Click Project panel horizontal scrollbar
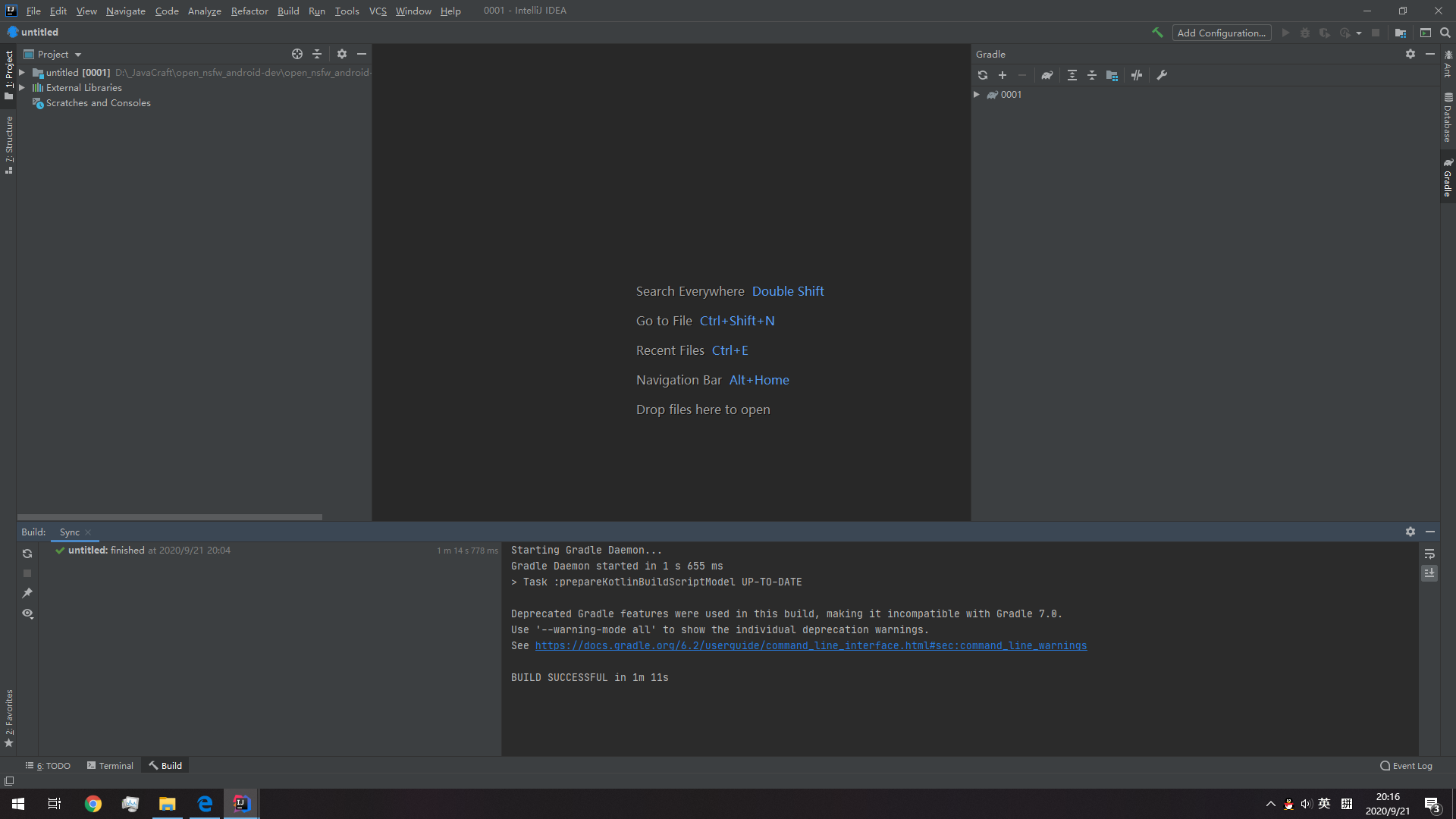Image resolution: width=1456 pixels, height=819 pixels. click(x=170, y=517)
